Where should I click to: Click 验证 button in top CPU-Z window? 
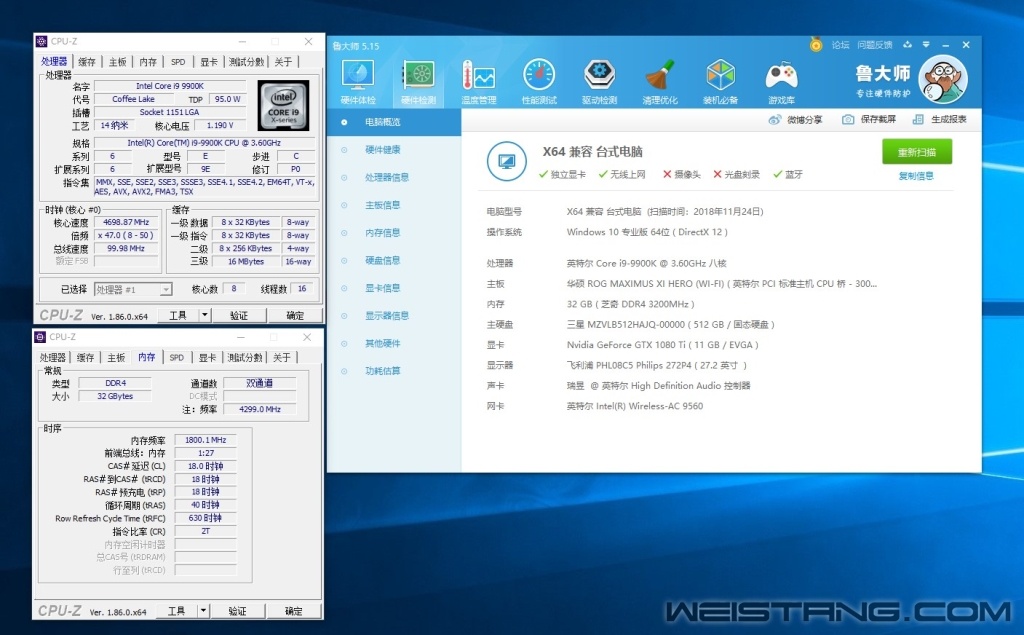pyautogui.click(x=239, y=316)
